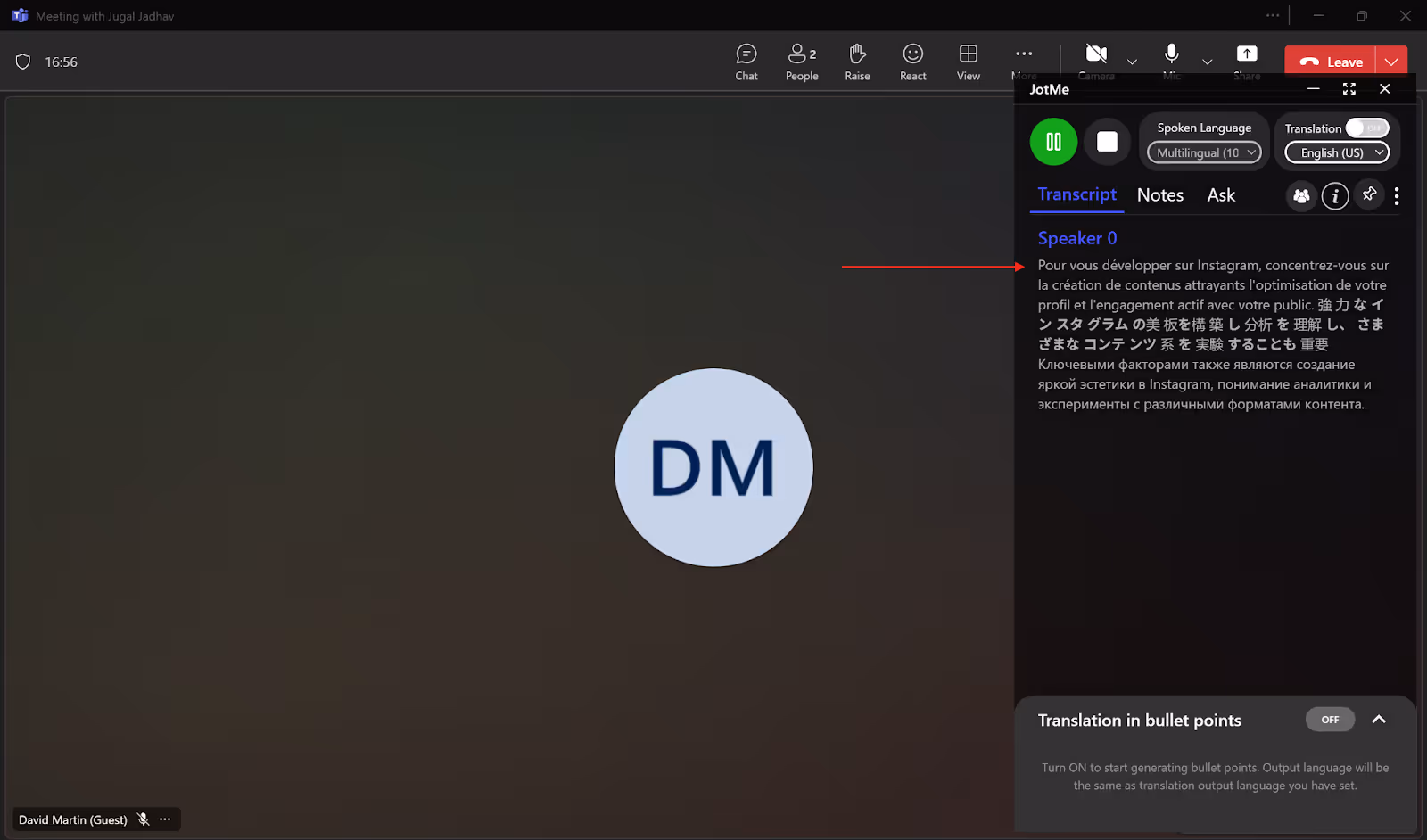Leave the meeting
Viewport: 1427px width, 840px height.
(1330, 62)
